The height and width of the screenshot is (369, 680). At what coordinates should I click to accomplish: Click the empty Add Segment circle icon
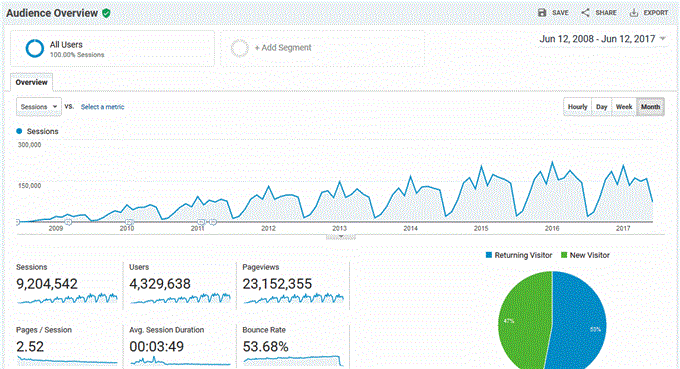[239, 48]
